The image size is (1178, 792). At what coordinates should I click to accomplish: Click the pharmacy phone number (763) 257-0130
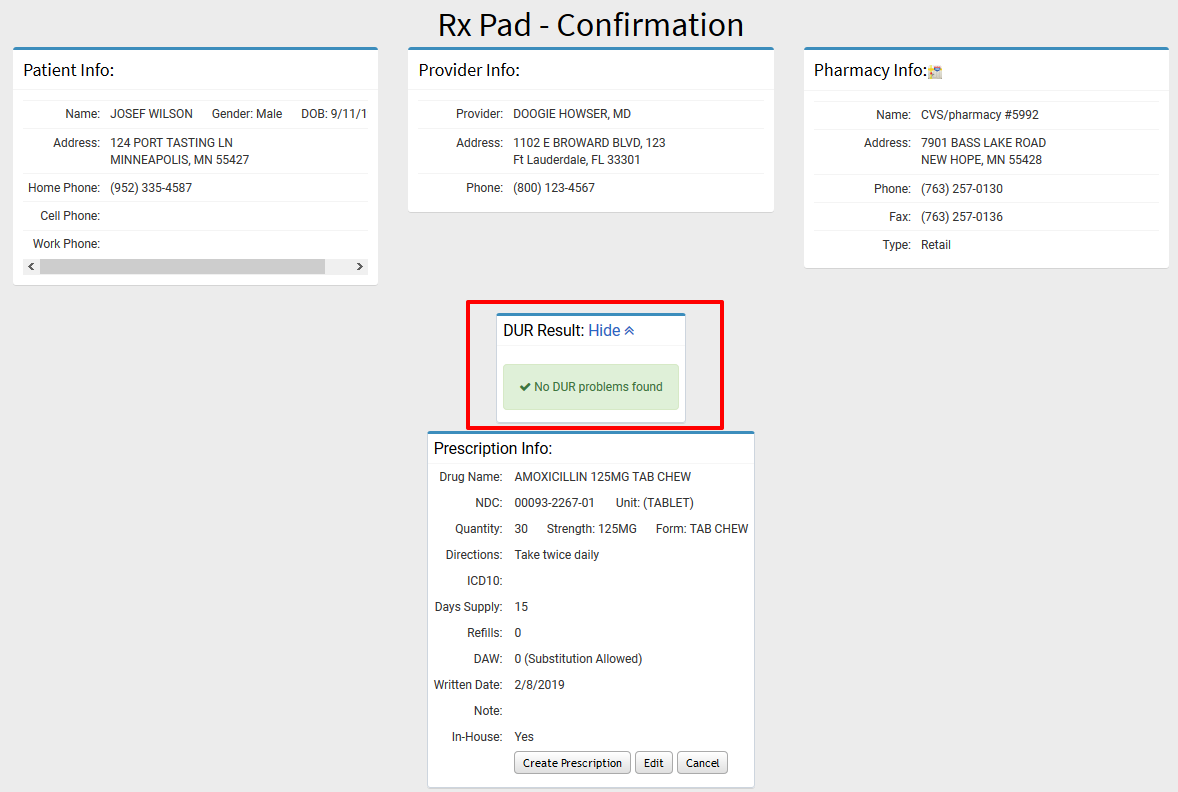click(961, 189)
